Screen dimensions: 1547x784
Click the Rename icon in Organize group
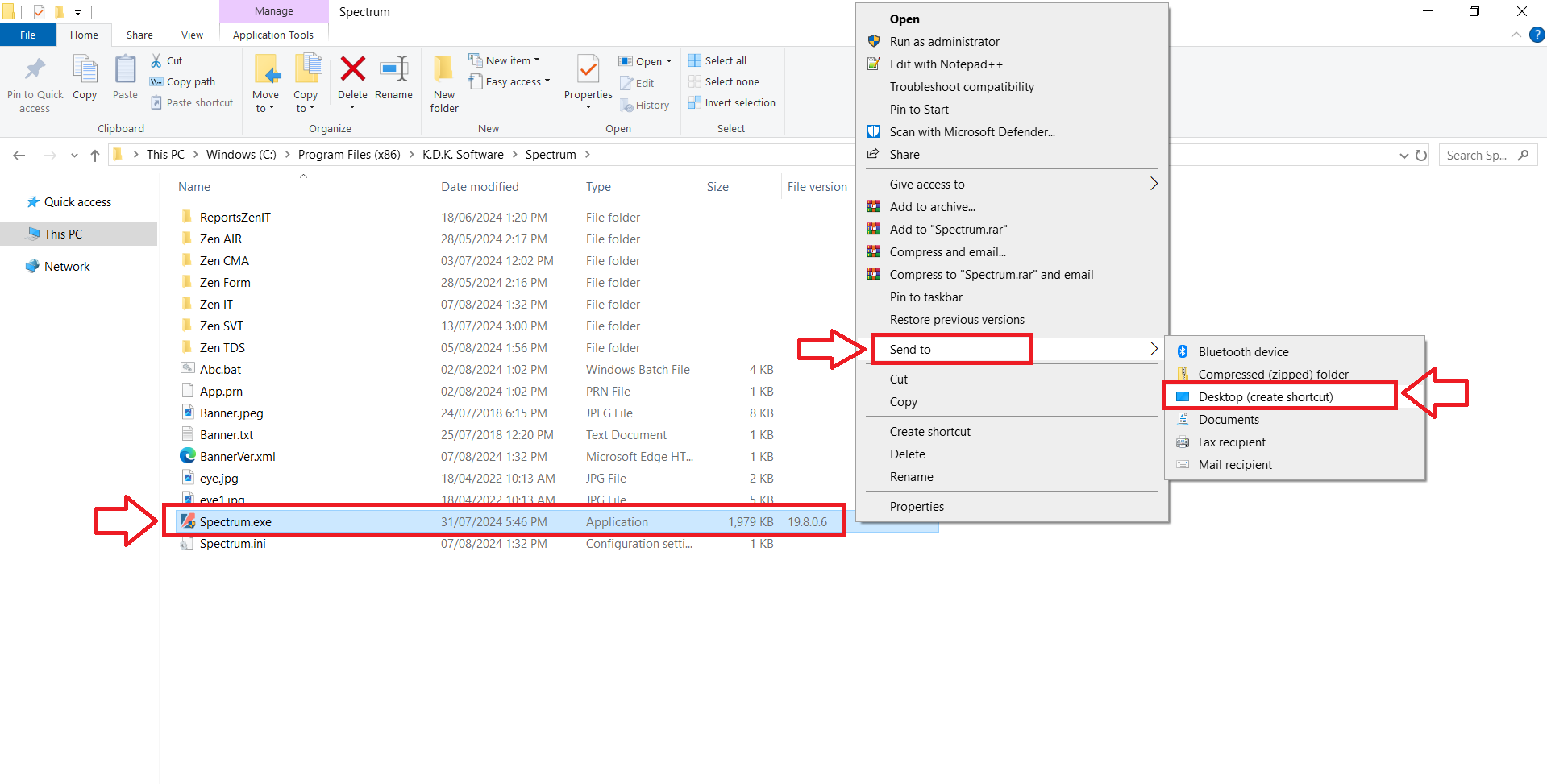pyautogui.click(x=393, y=70)
